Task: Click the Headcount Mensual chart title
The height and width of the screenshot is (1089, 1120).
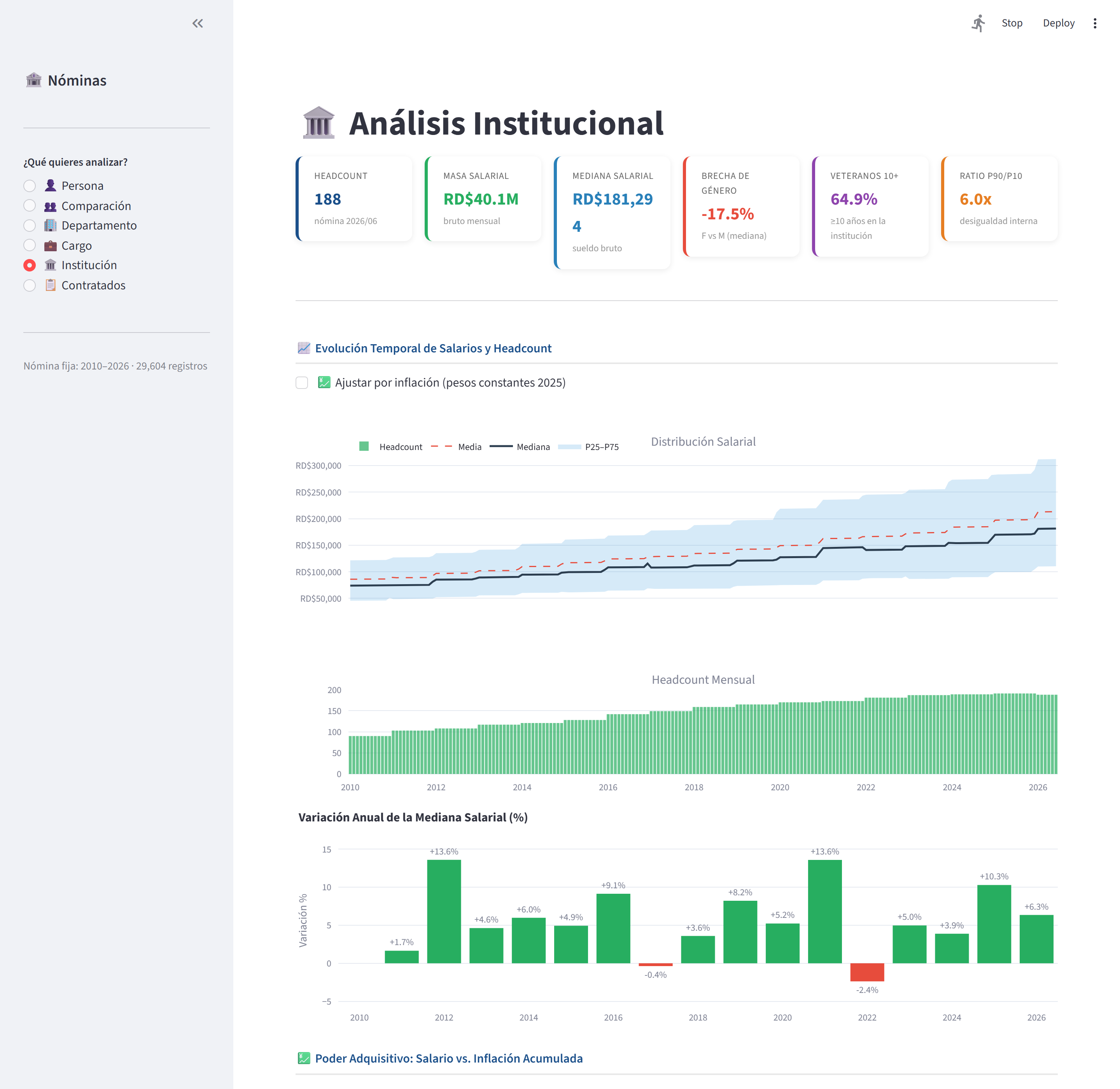Action: 703,679
